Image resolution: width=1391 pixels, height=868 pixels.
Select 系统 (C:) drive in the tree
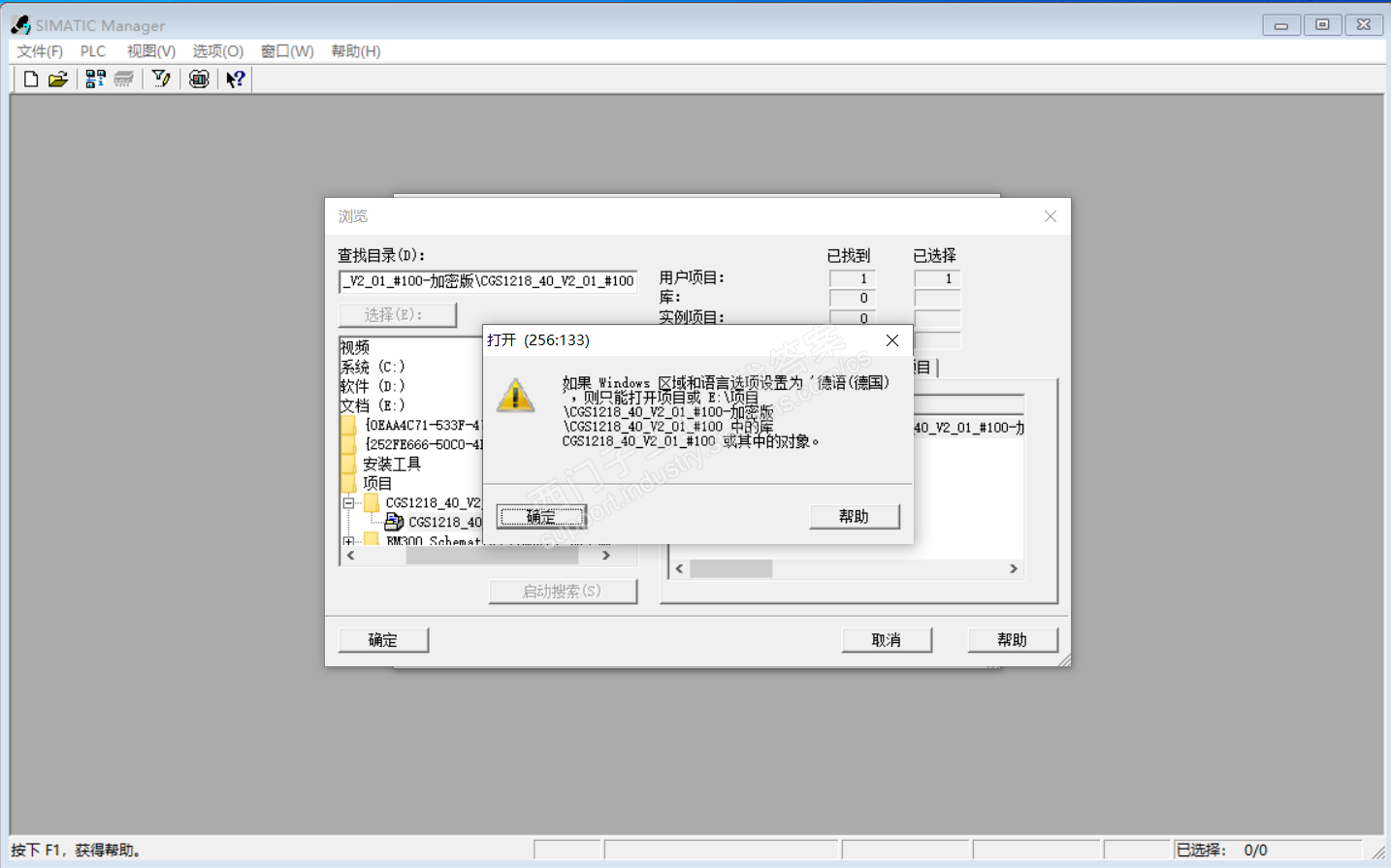373,367
